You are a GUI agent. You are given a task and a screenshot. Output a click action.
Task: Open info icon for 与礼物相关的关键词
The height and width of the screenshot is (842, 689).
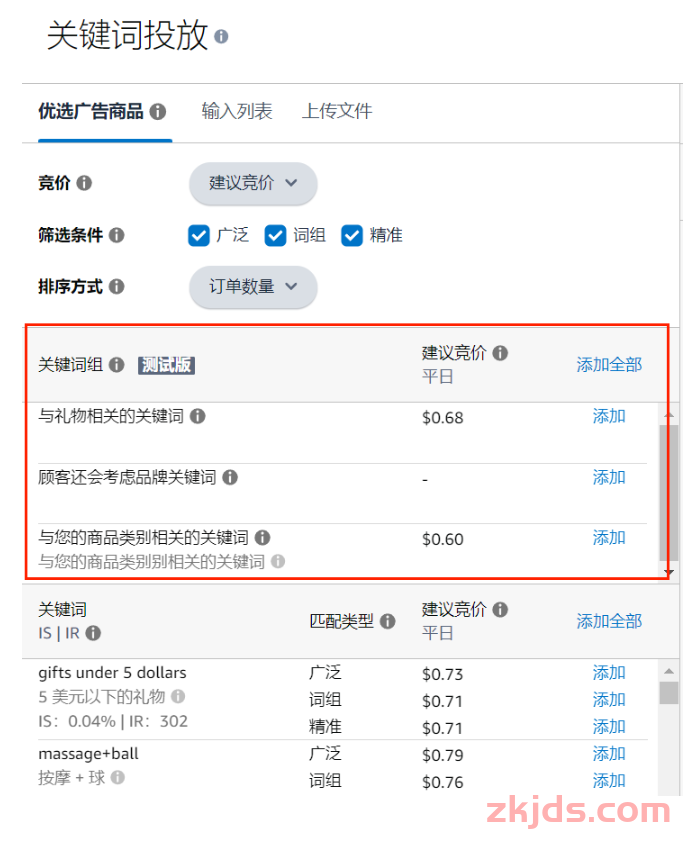[x=198, y=416]
